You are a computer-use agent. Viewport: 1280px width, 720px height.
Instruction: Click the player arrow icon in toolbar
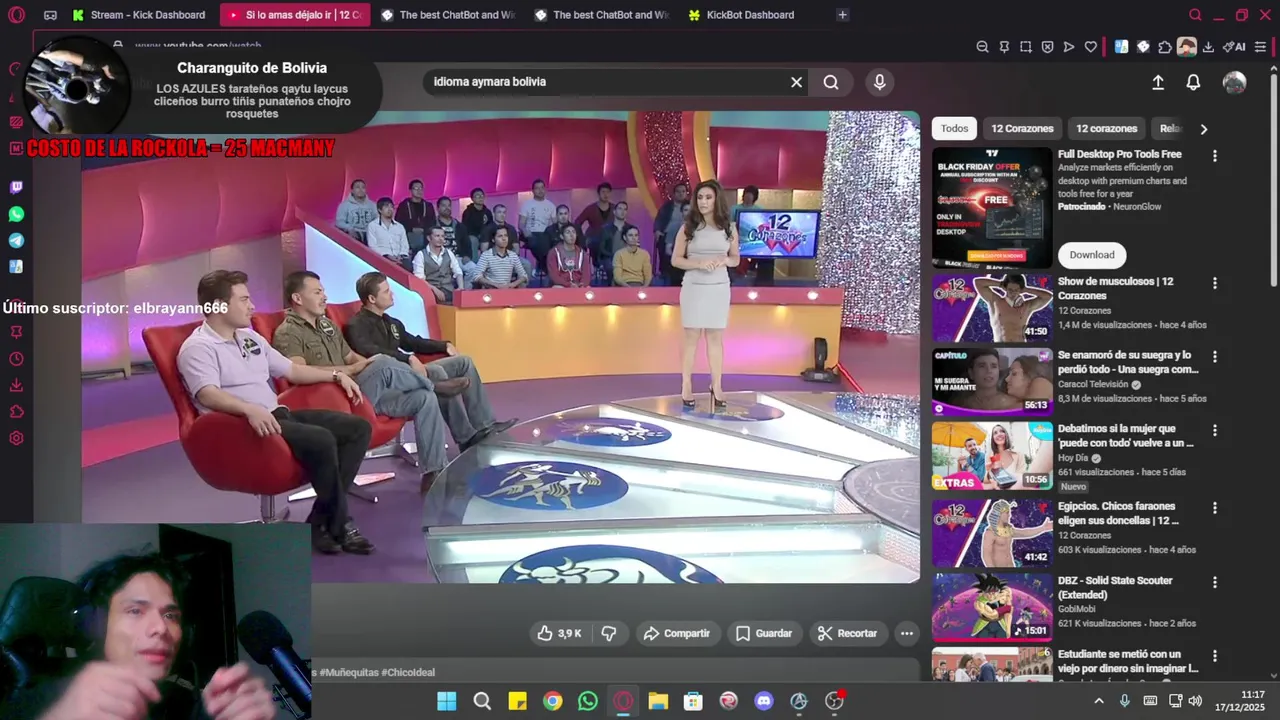tap(1069, 47)
